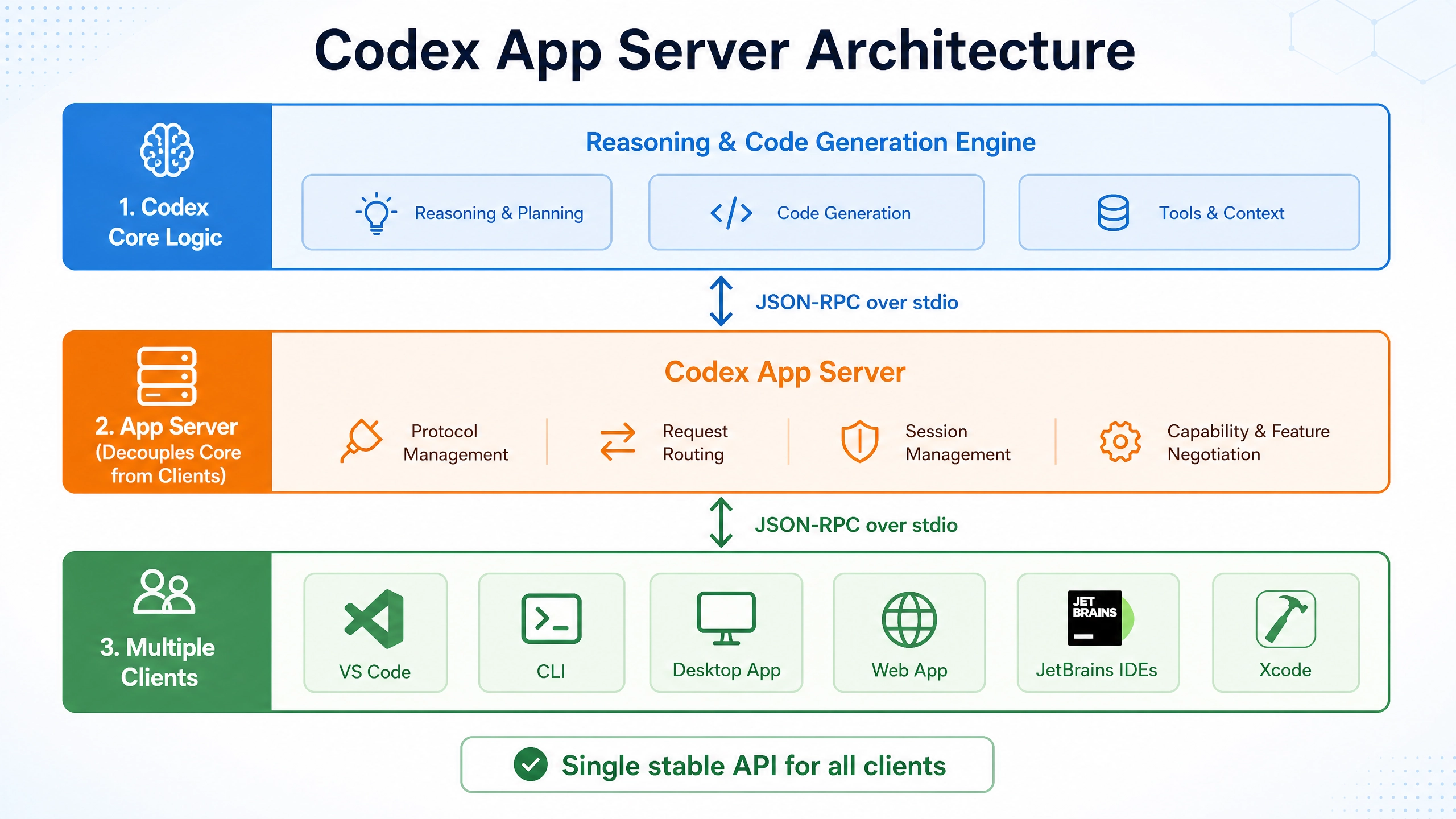The width and height of the screenshot is (1456, 819).
Task: Click the database Tools & Context icon
Action: [1113, 213]
